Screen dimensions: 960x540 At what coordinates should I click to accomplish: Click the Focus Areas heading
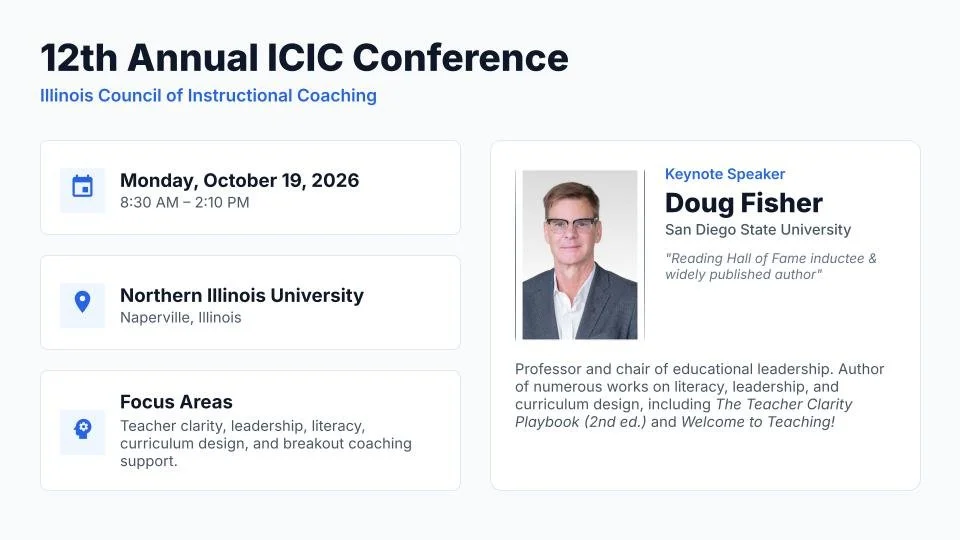point(176,402)
